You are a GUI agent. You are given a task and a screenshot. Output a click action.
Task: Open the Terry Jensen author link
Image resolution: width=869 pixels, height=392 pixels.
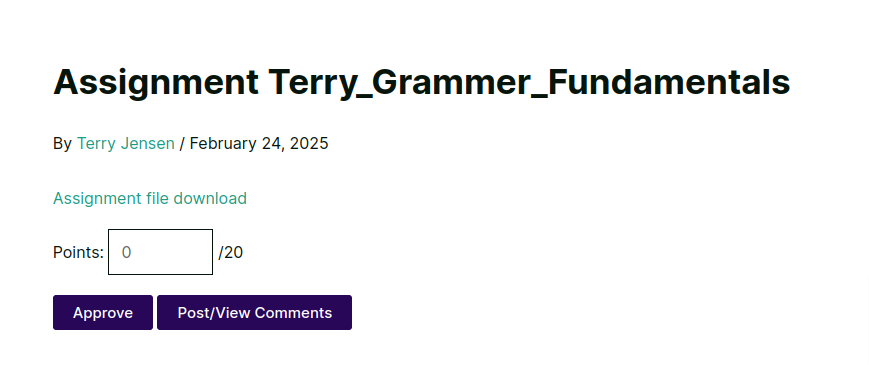(x=126, y=144)
